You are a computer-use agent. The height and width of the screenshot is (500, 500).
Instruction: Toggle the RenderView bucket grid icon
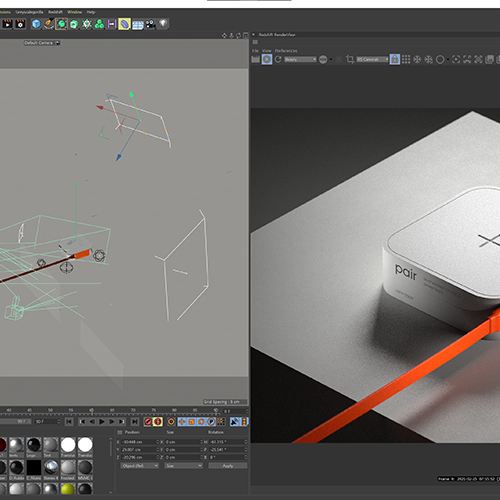[406, 59]
